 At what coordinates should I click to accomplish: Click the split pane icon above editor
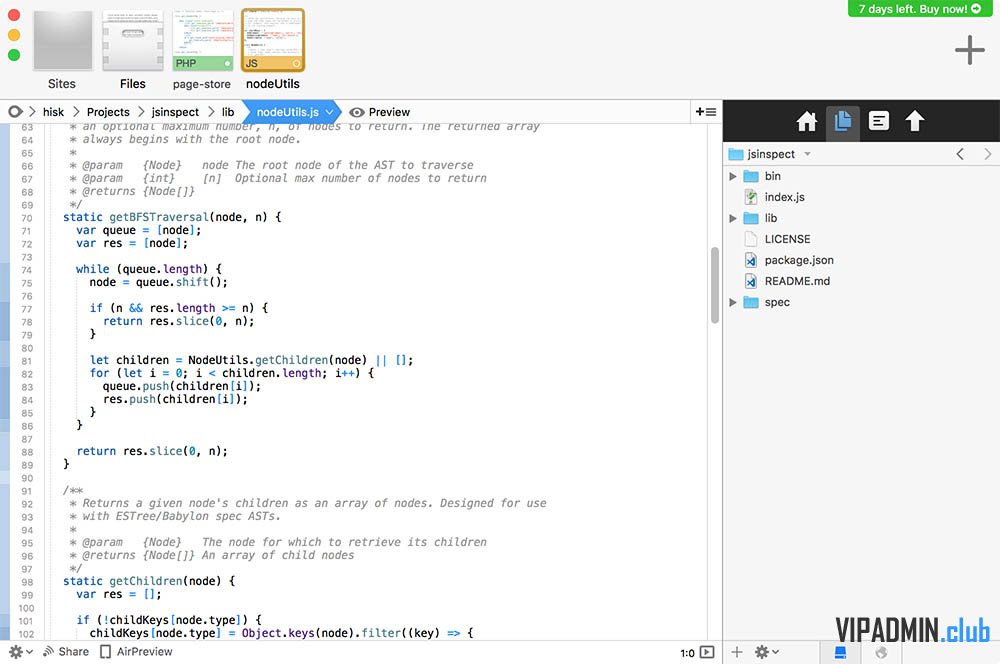click(705, 112)
